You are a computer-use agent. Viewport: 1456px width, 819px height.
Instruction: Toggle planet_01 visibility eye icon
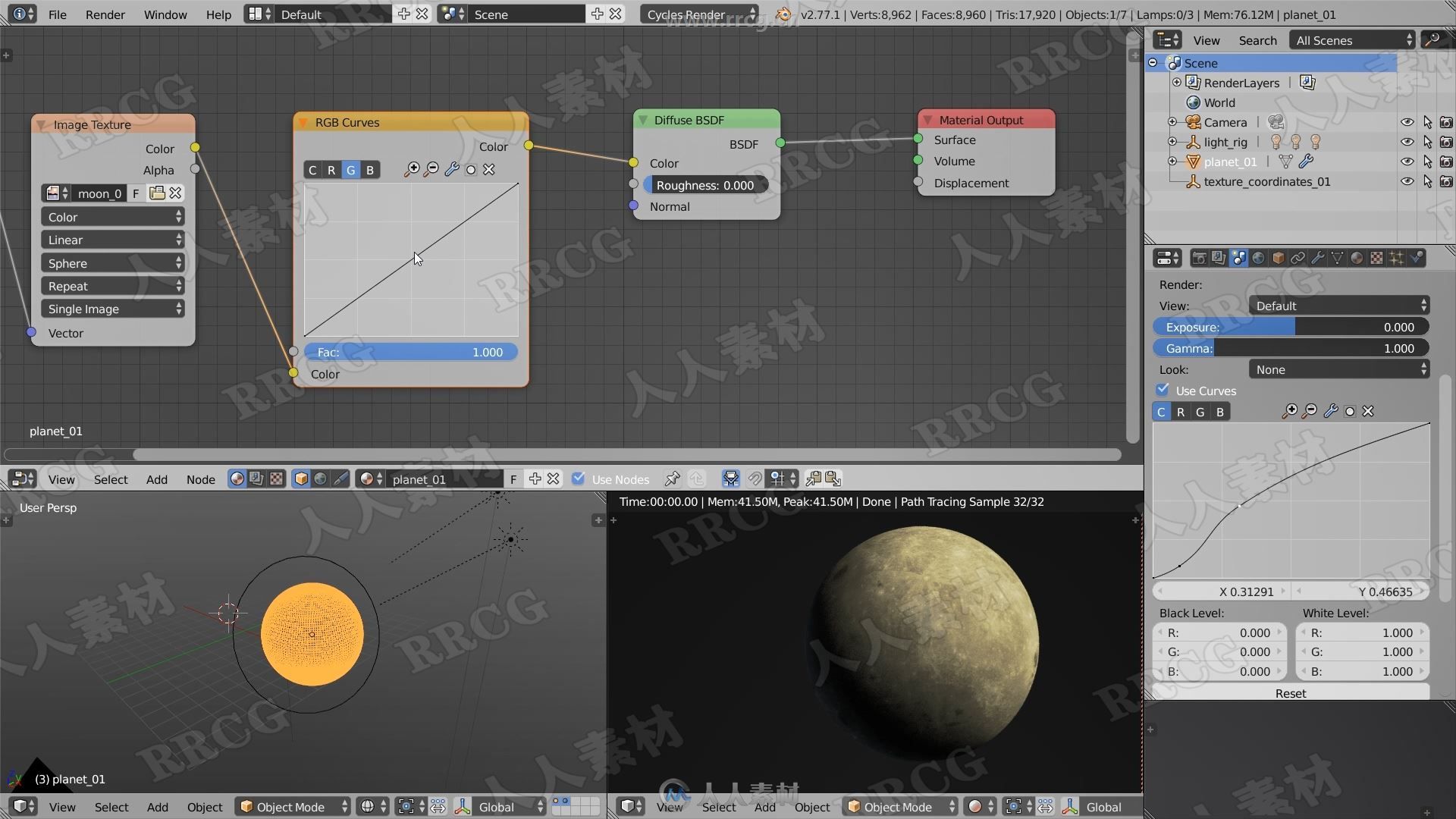pos(1408,161)
